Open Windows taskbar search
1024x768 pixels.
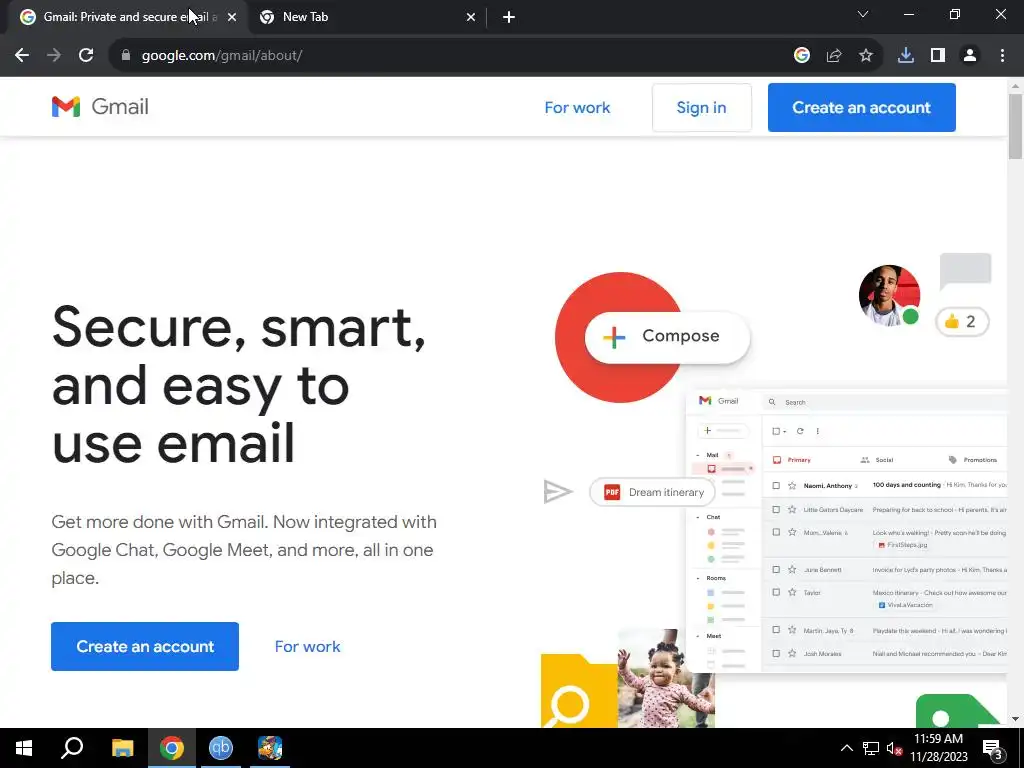72,748
